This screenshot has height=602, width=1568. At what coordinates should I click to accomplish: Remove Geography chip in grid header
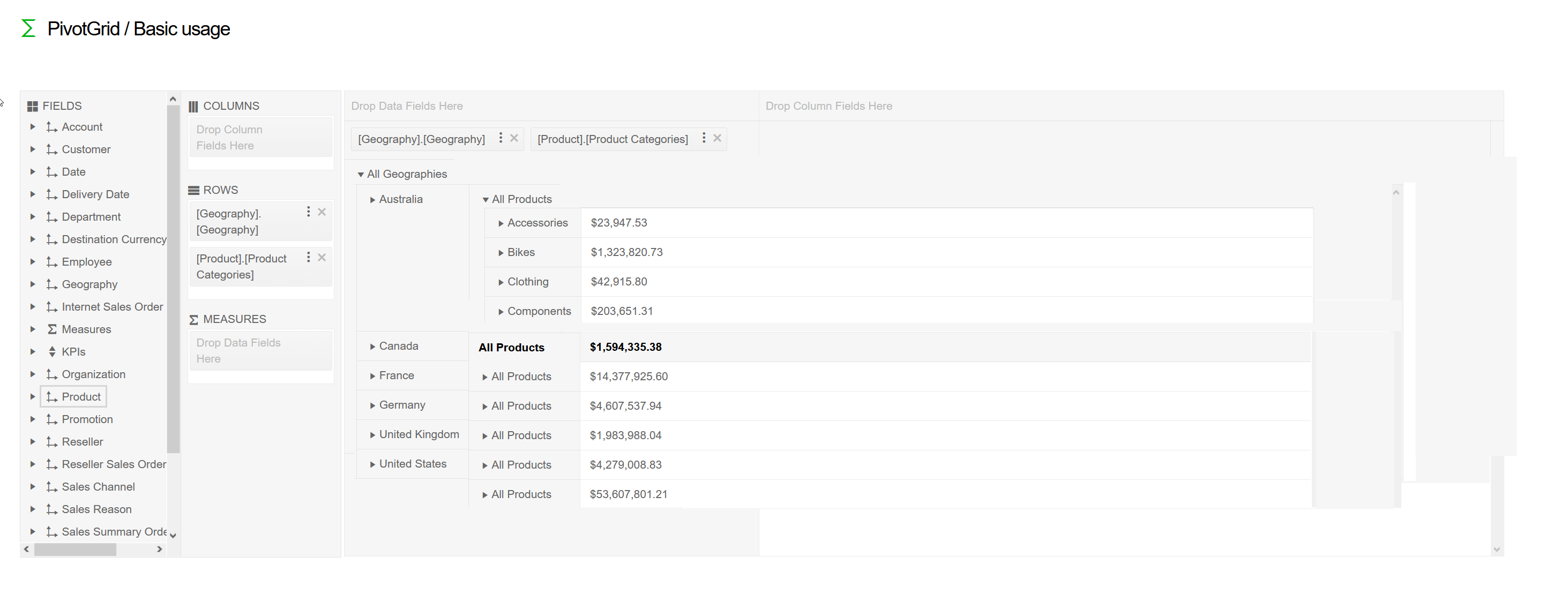coord(514,138)
